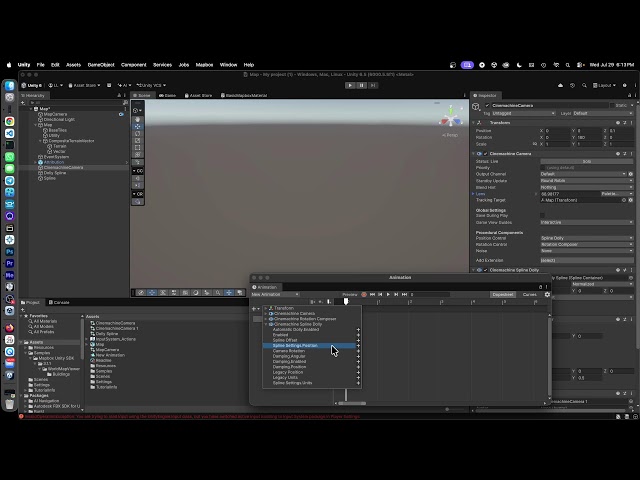640x480 pixels.
Task: Play the animation clip in Animation window
Action: [x=388, y=294]
